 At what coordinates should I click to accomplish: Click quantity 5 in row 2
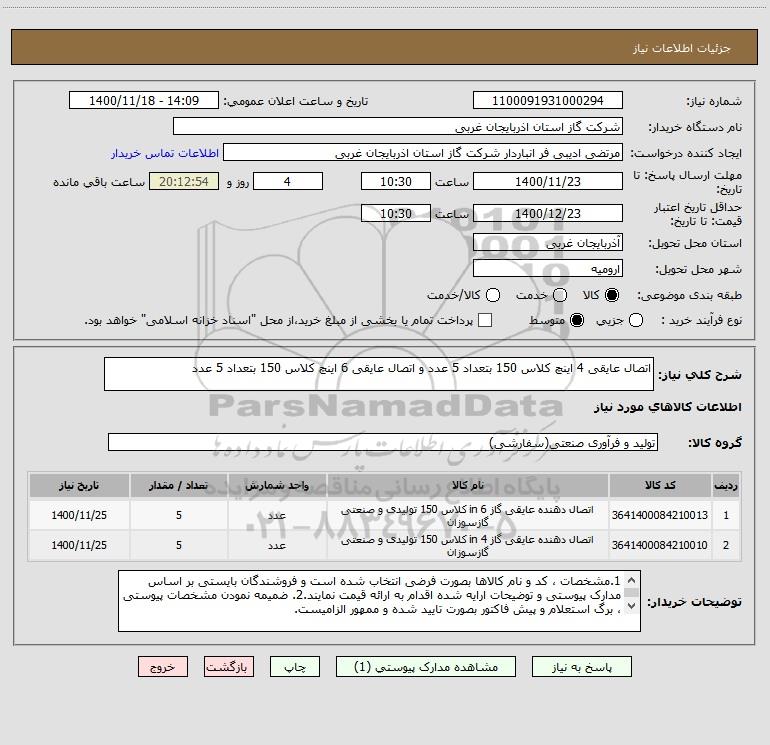[179, 545]
